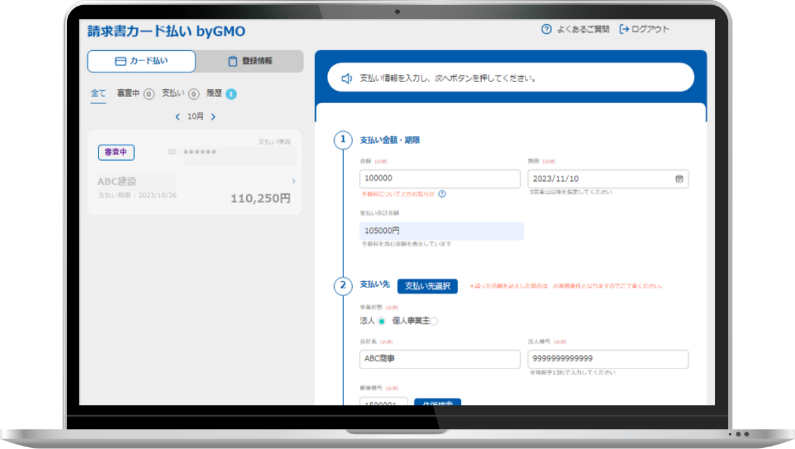Expand the ABC建設 payment entry chevron
This screenshot has width=795, height=449.
292,181
